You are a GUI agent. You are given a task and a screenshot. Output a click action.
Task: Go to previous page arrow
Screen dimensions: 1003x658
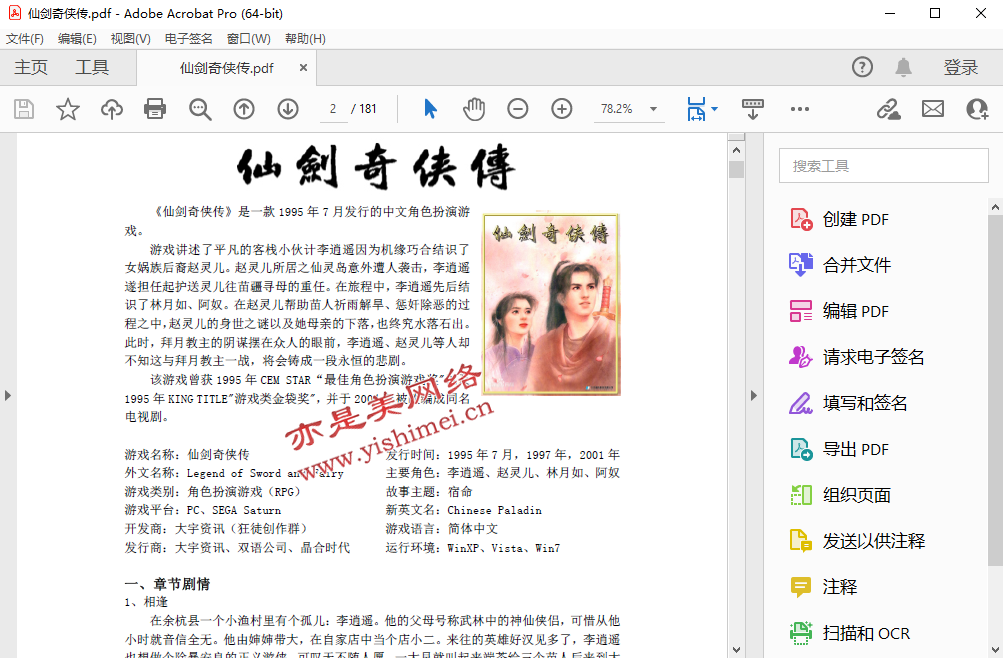click(x=244, y=109)
